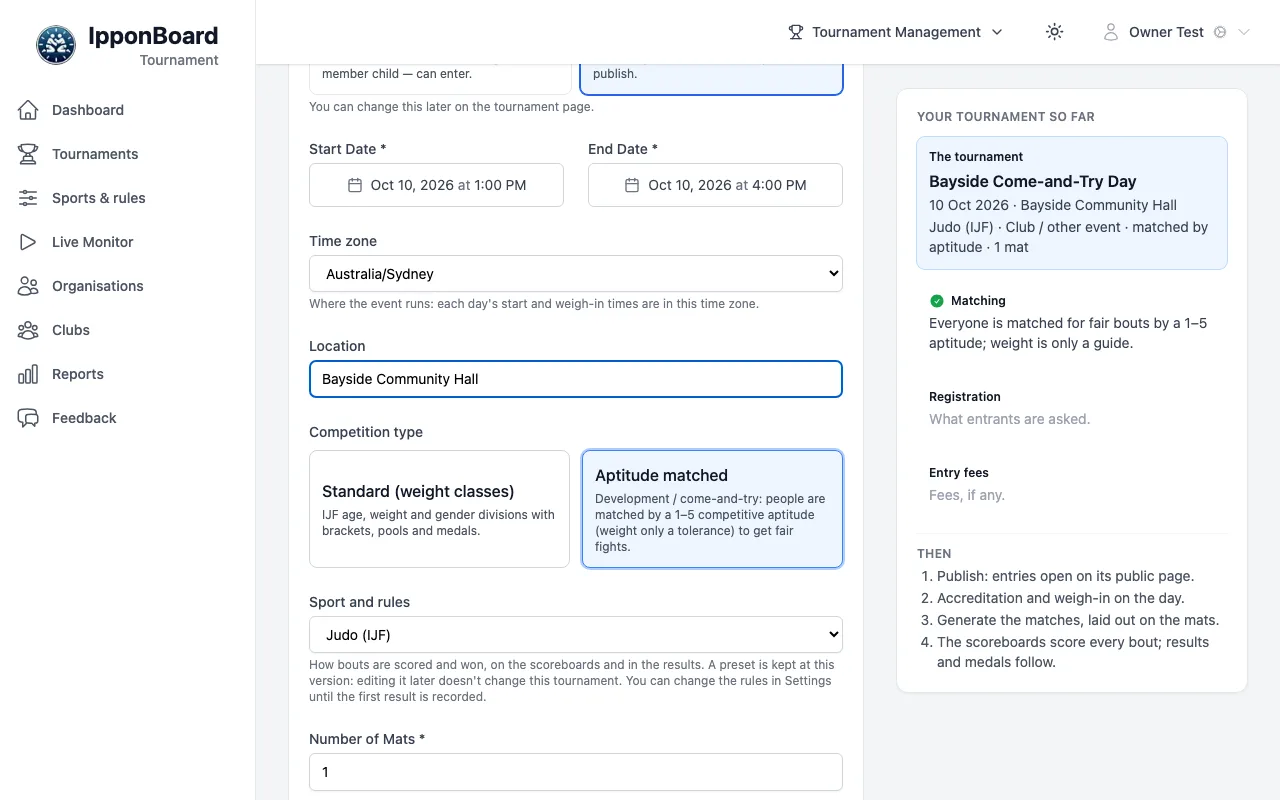Open the Tournament Management dropdown

click(896, 32)
